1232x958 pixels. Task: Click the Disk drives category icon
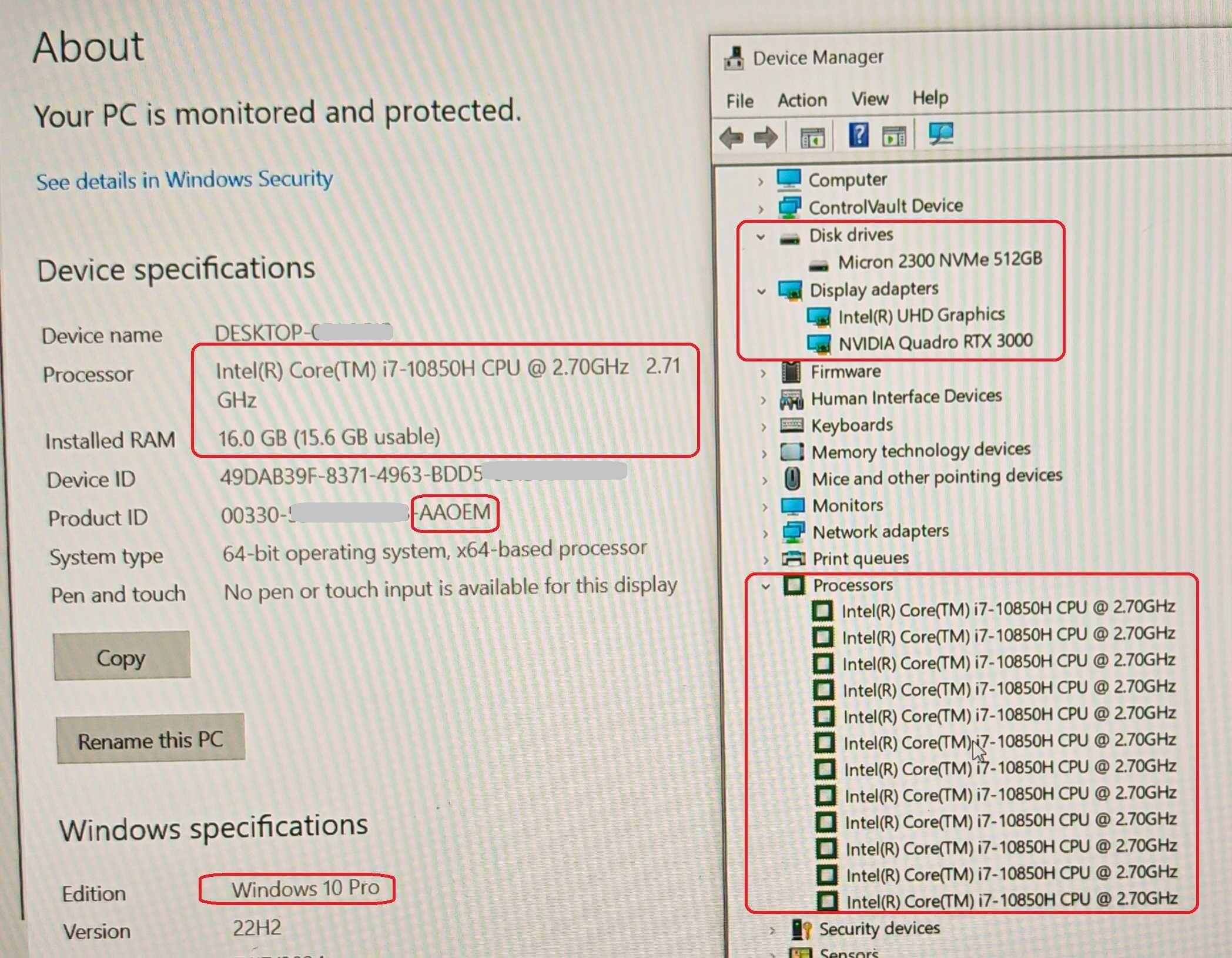pos(789,238)
